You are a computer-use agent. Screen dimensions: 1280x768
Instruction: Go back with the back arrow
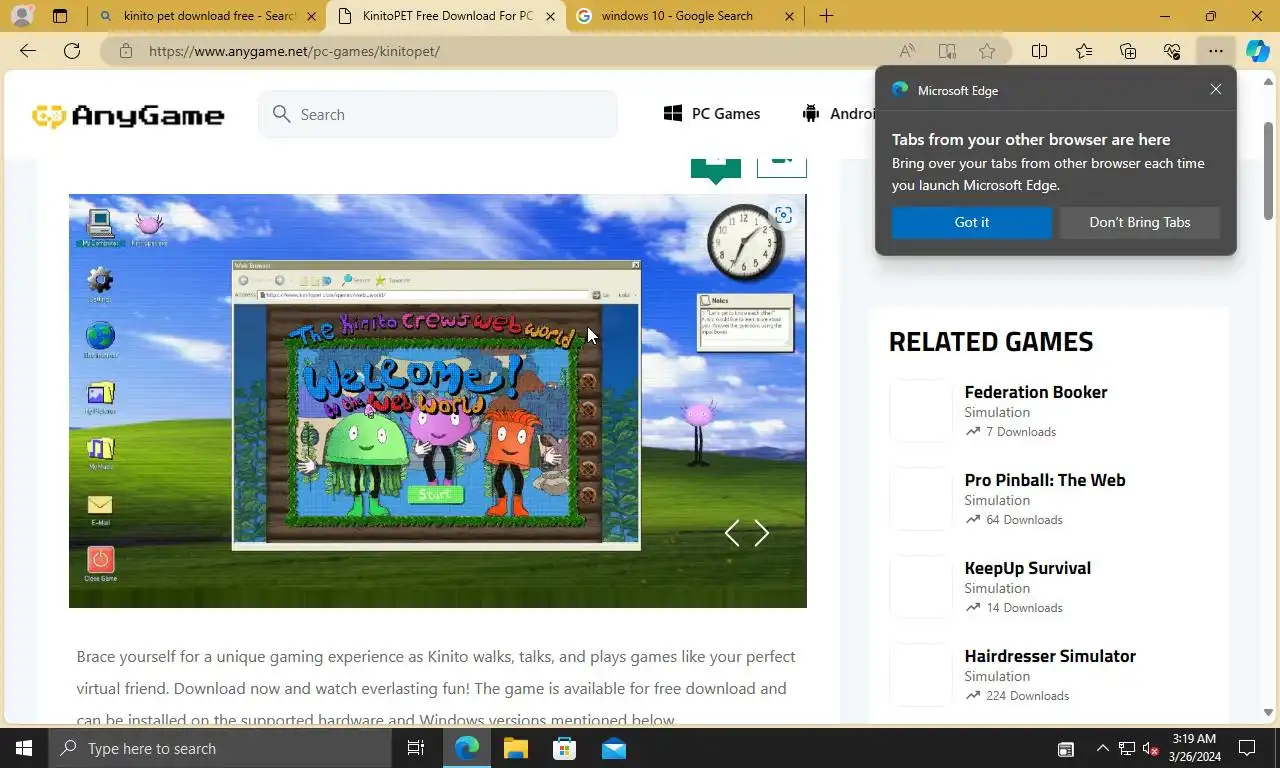click(x=28, y=51)
